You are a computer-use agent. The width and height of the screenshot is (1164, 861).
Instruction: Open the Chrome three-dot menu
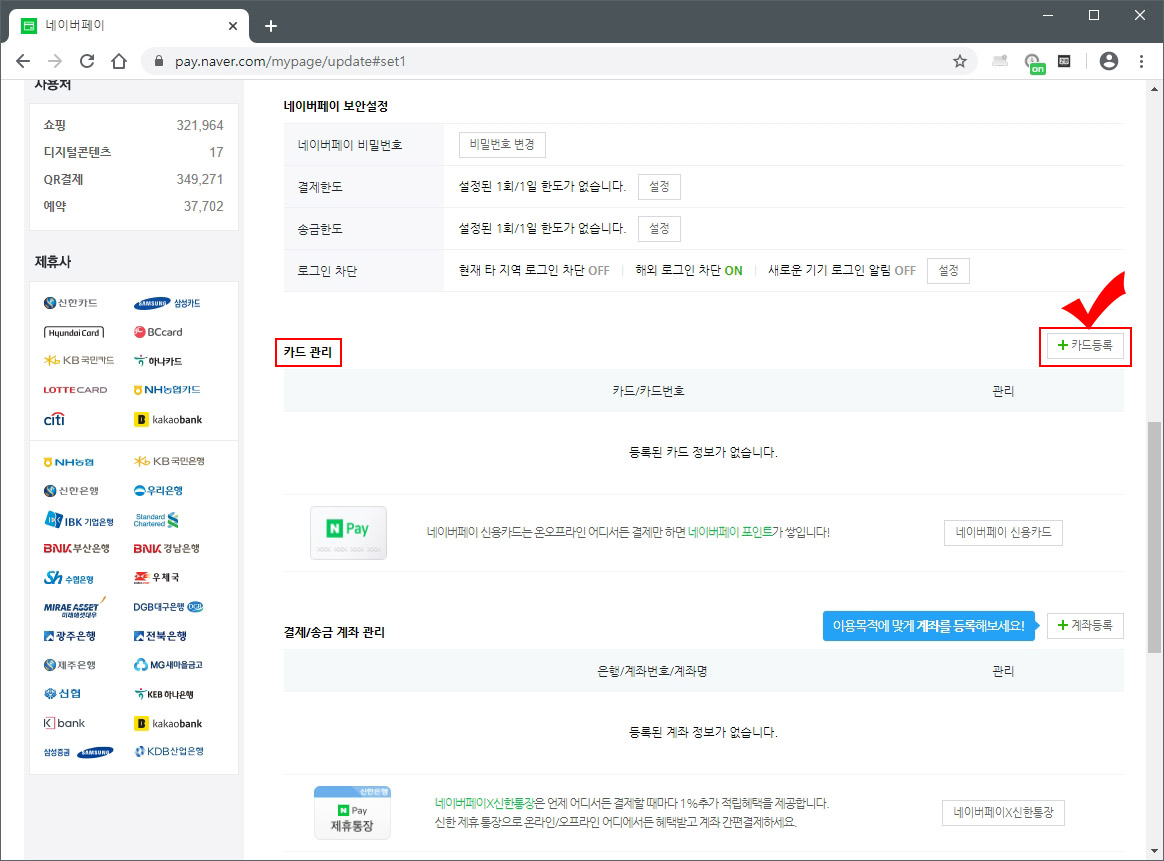pyautogui.click(x=1142, y=61)
